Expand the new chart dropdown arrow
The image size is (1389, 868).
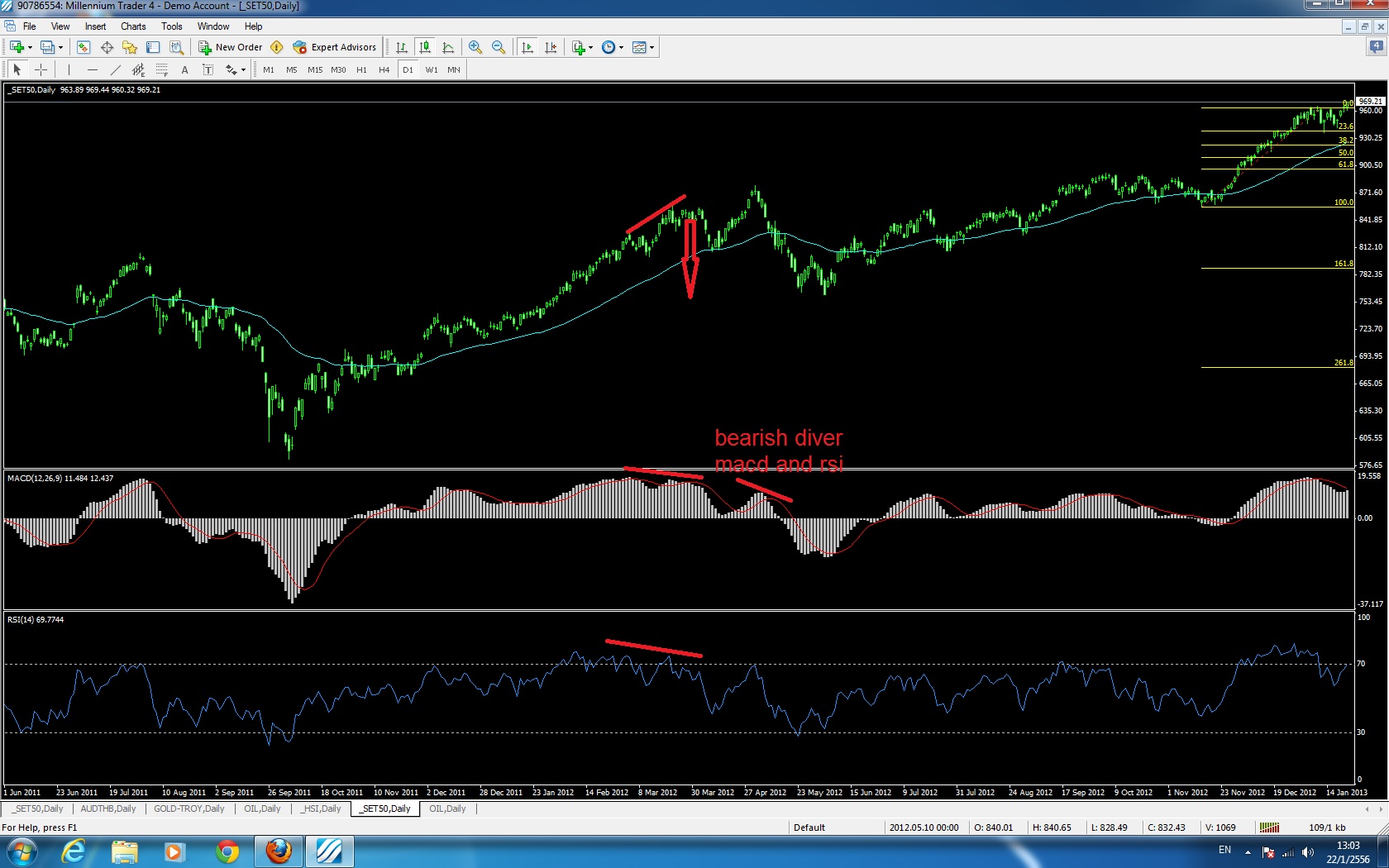(30, 47)
